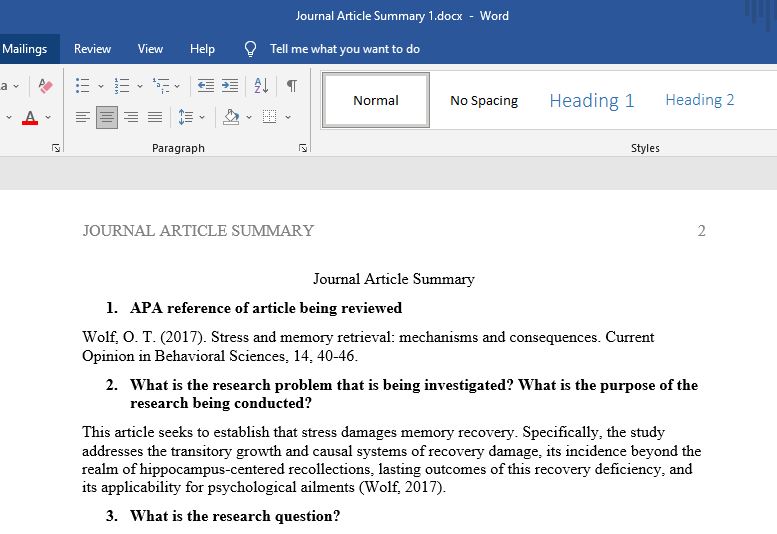Apply the Heading 2 style
The image size is (777, 534).
699,100
